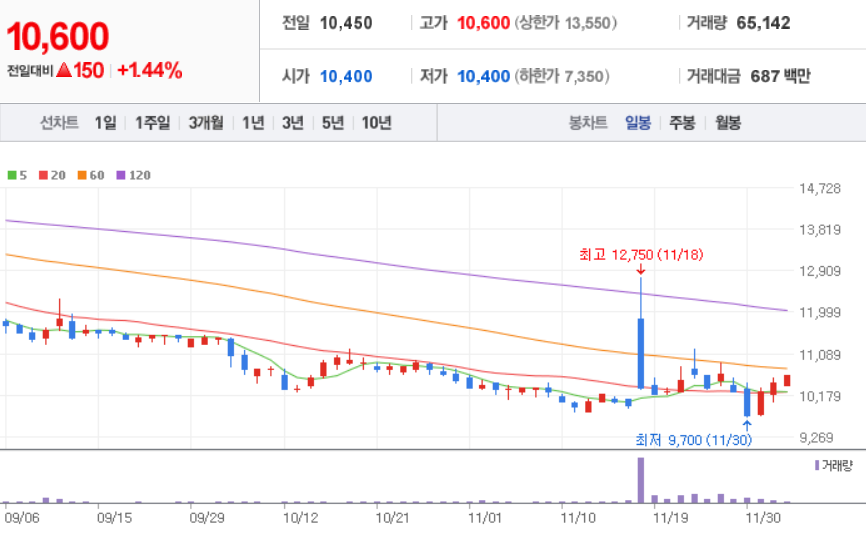Select 월봉 monthly candlestick chart
This screenshot has height=543, width=866.
tap(728, 123)
